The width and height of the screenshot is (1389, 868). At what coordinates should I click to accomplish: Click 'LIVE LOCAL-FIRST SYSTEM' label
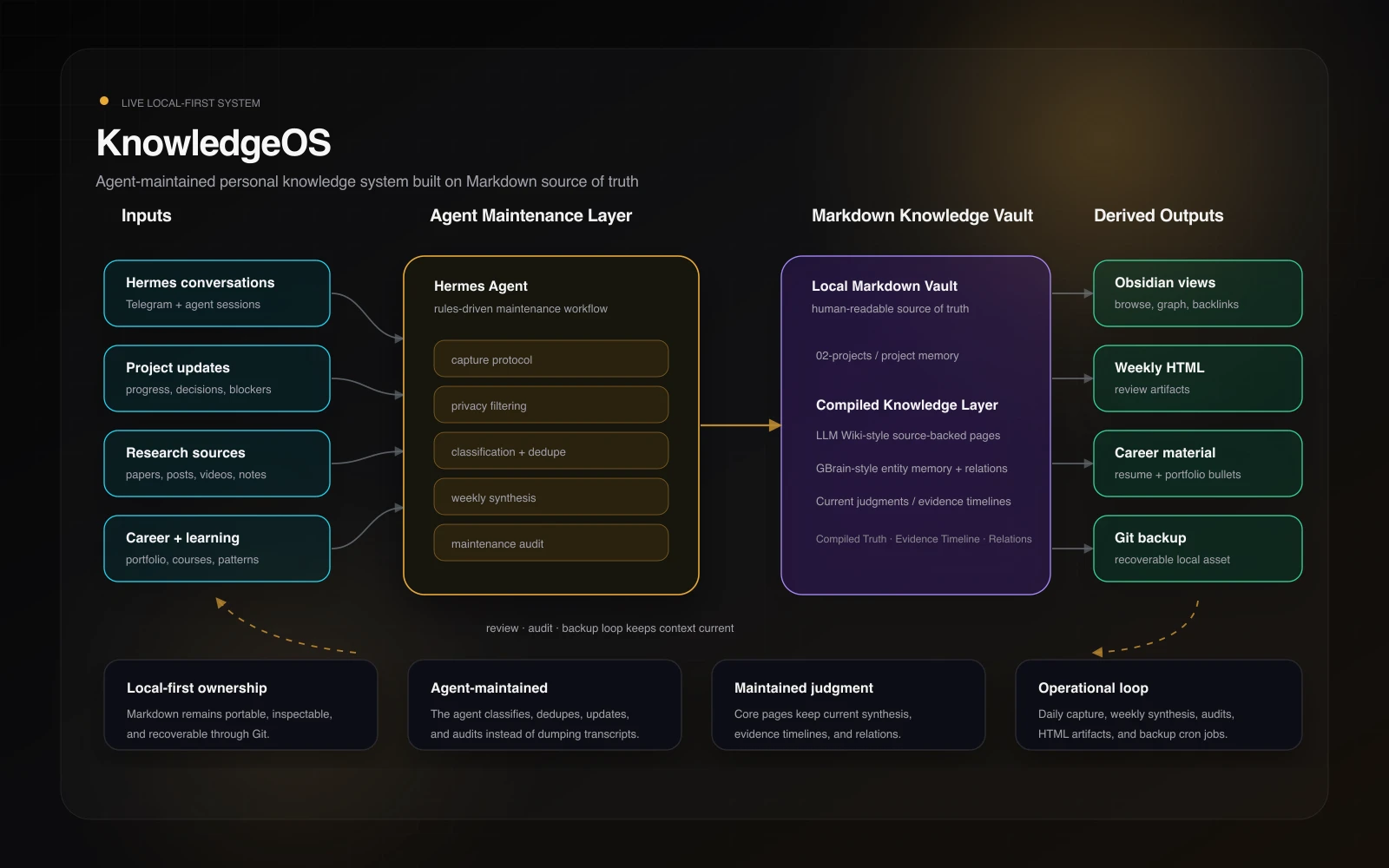click(191, 102)
